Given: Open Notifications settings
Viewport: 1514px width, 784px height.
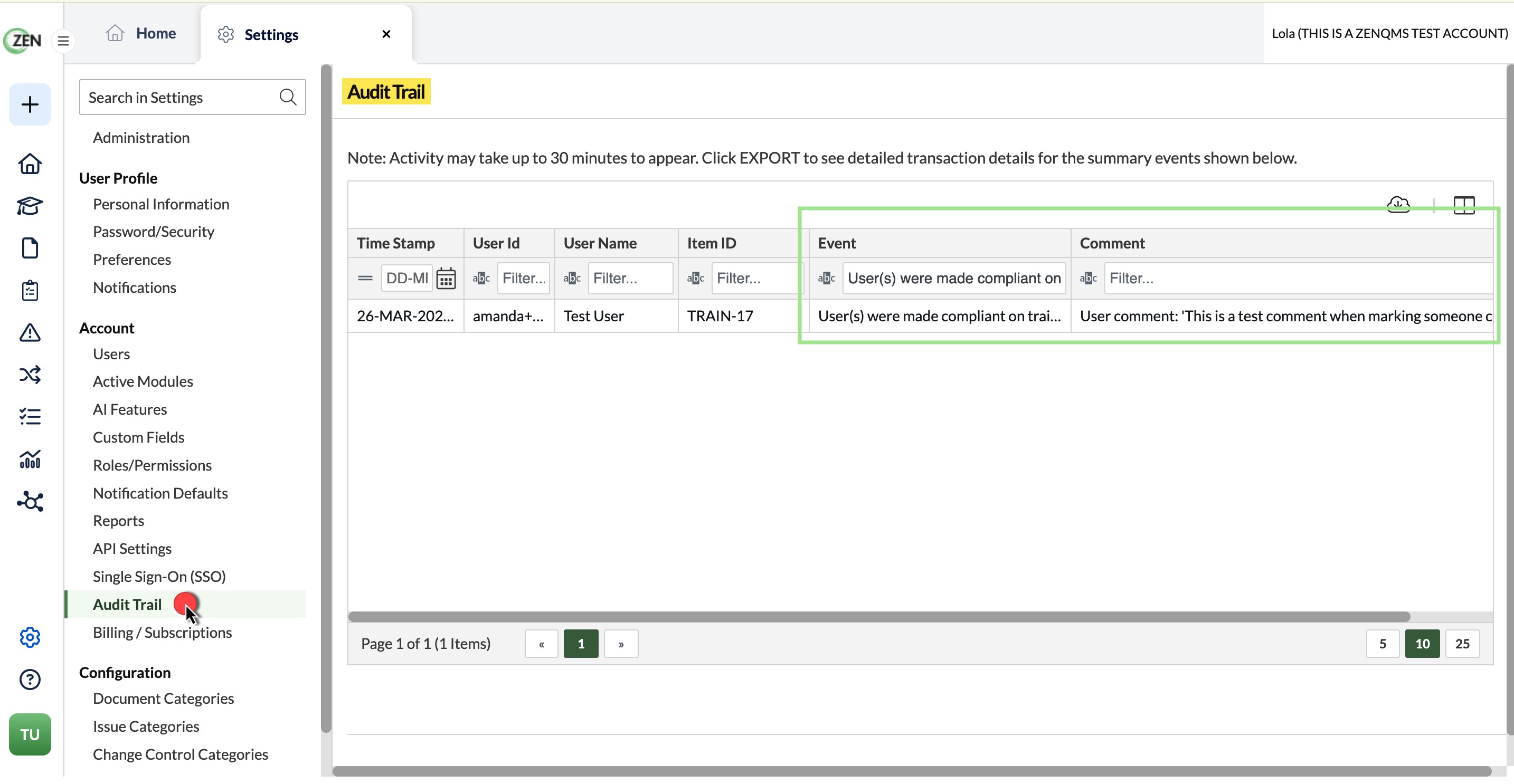Looking at the screenshot, I should pos(134,289).
